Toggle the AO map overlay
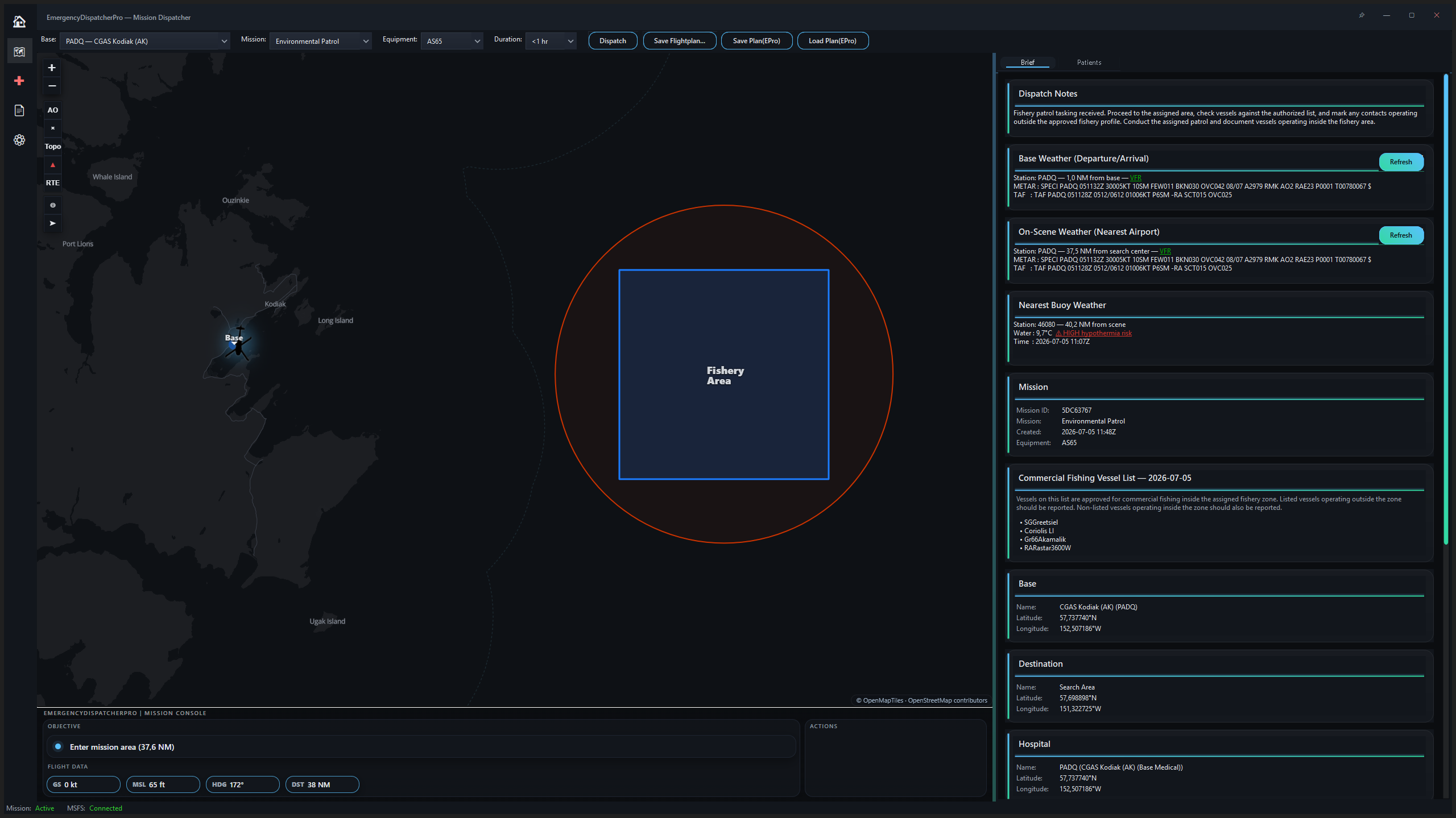 coord(53,110)
